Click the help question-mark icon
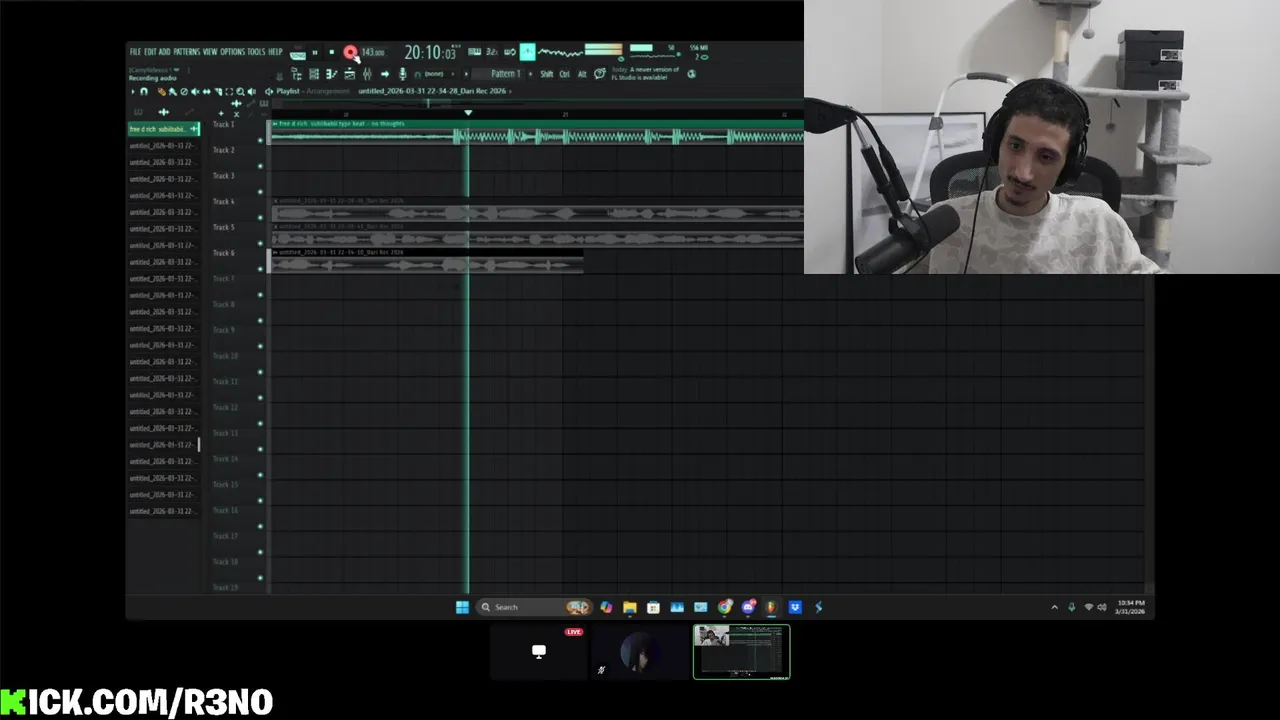Image resolution: width=1280 pixels, height=720 pixels. (600, 73)
